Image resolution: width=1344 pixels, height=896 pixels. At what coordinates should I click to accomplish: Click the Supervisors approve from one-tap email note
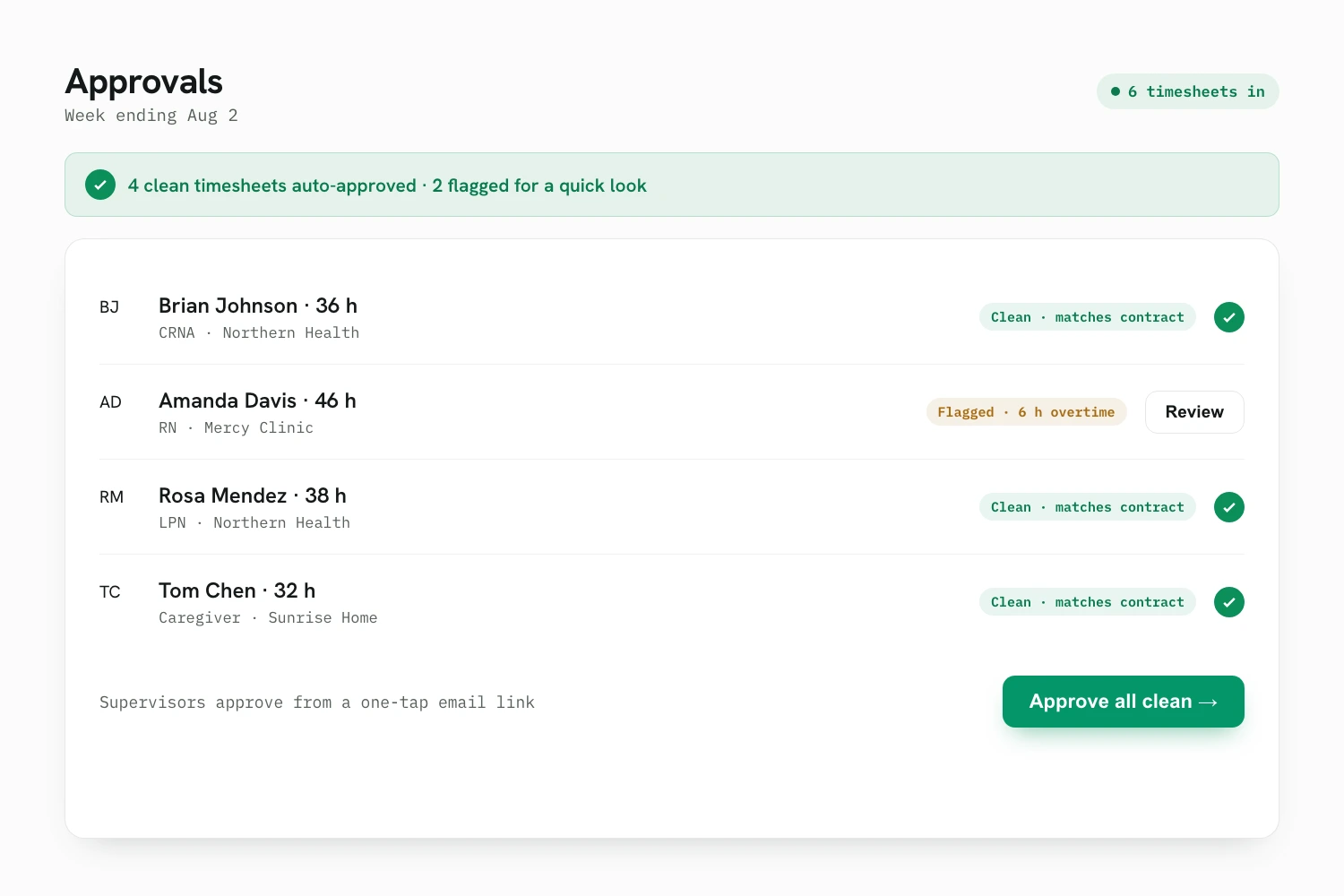click(317, 702)
